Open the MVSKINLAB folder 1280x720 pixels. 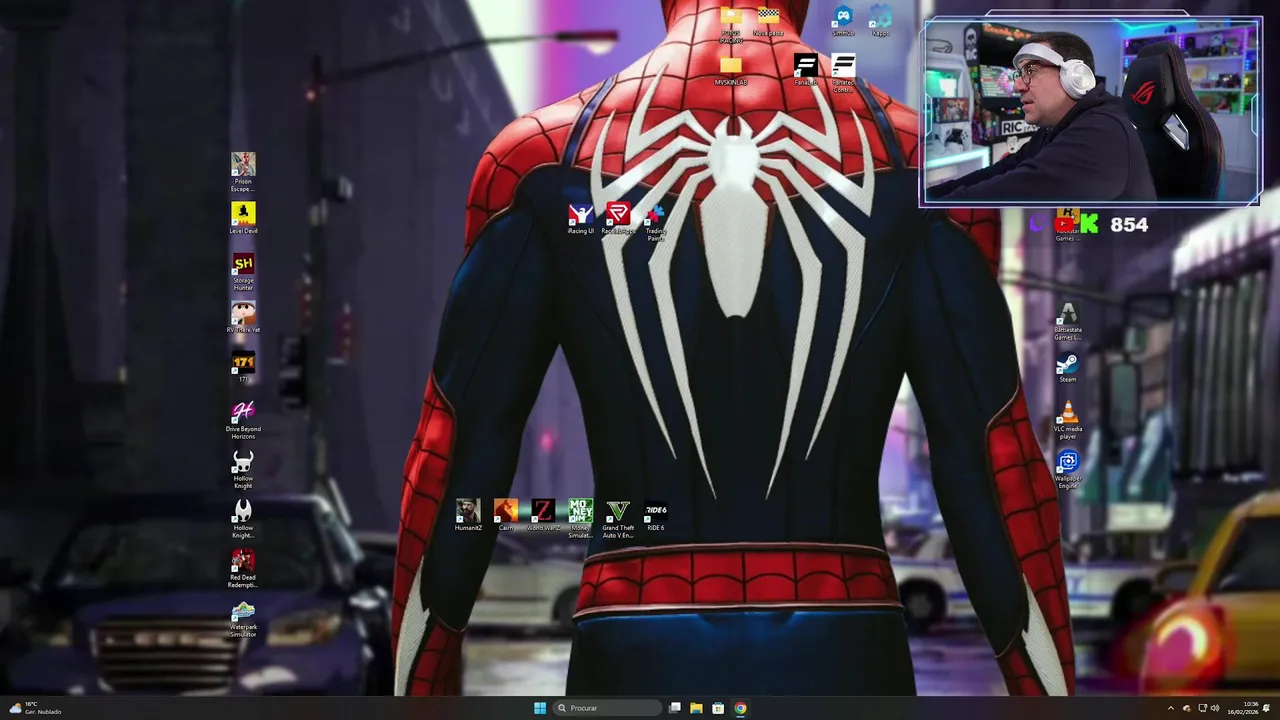[731, 71]
